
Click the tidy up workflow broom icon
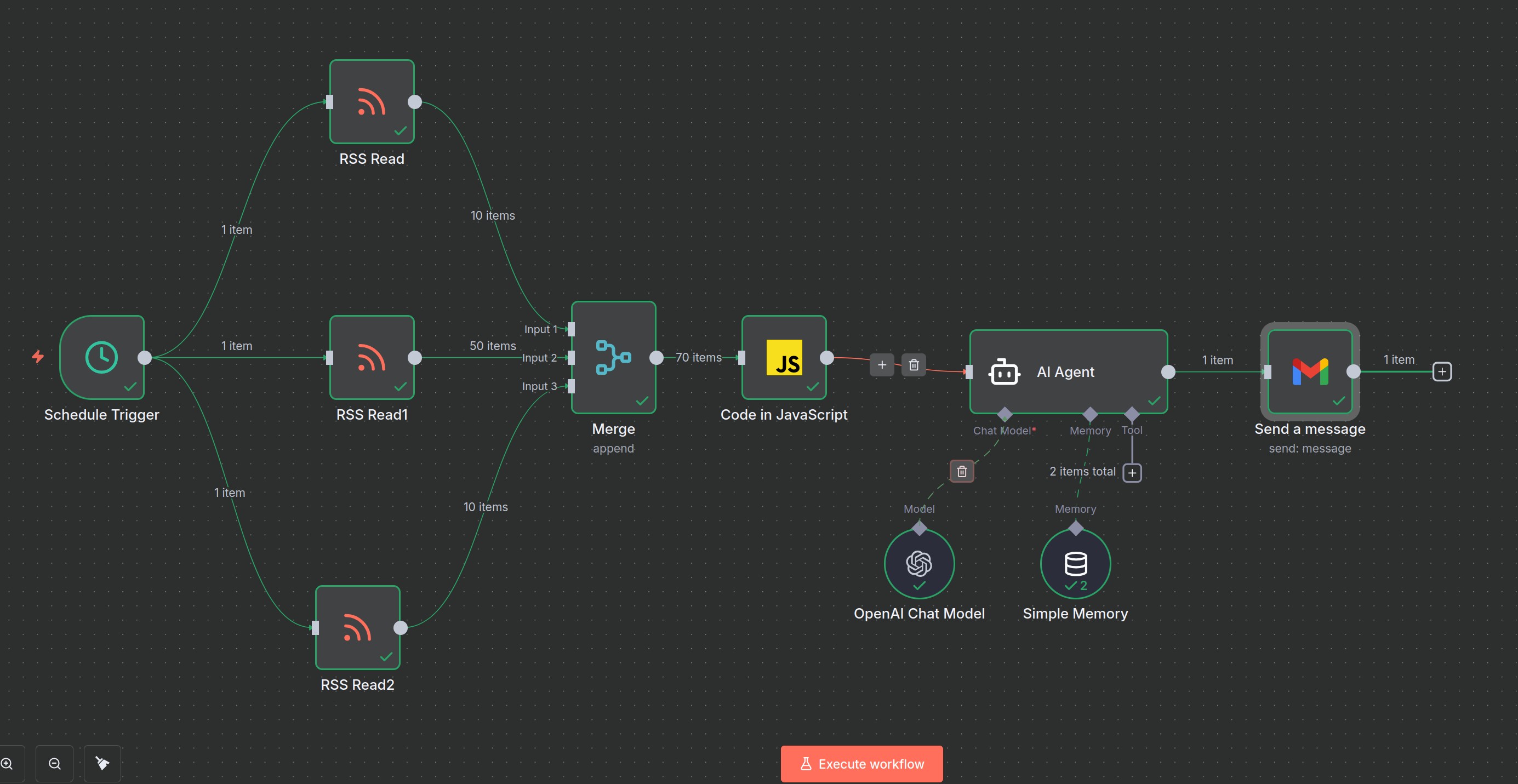tap(102, 764)
